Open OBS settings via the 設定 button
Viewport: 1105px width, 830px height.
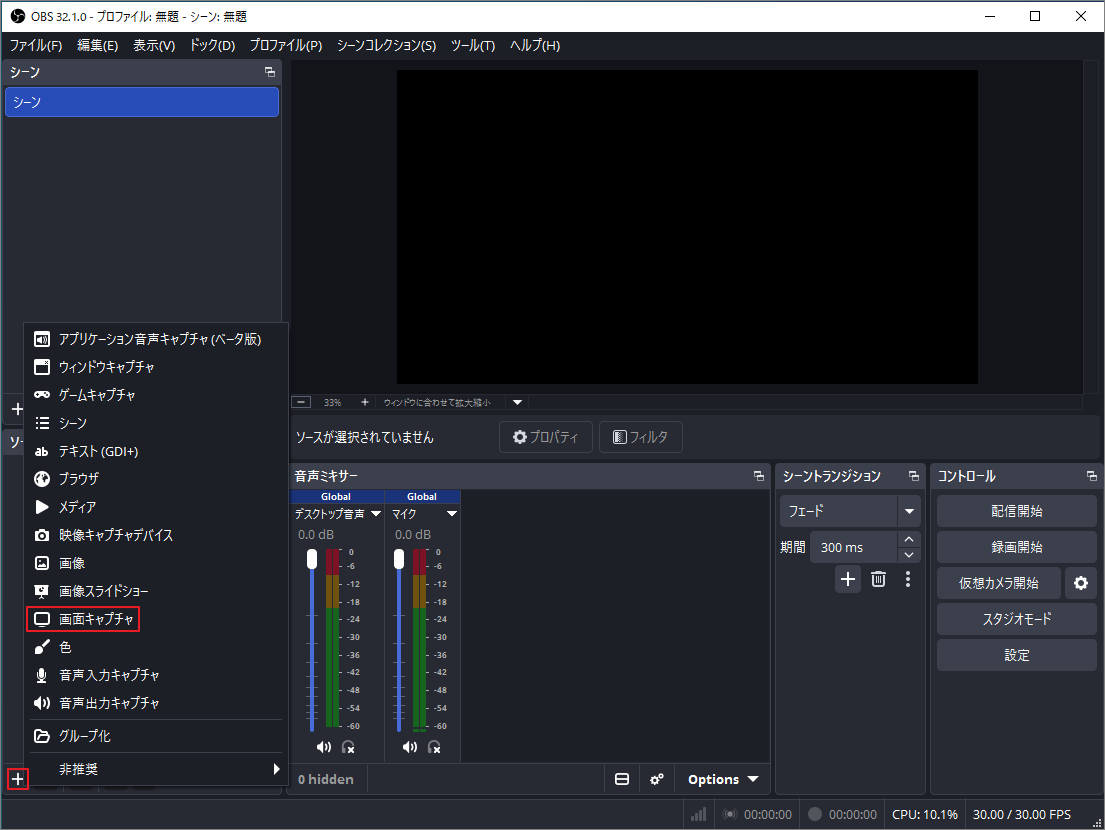click(x=1016, y=655)
